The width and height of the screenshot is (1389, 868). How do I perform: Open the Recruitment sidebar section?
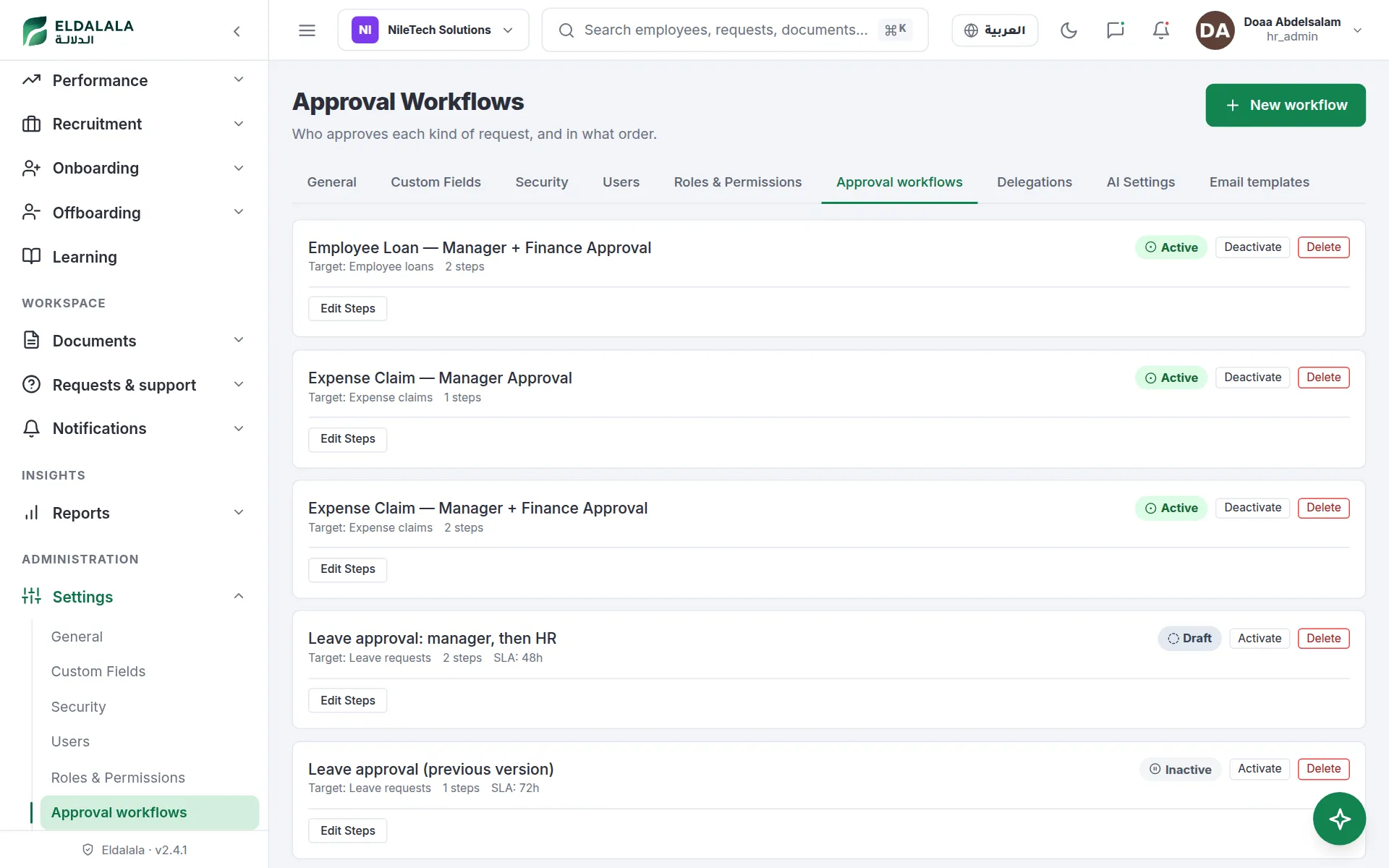[134, 124]
